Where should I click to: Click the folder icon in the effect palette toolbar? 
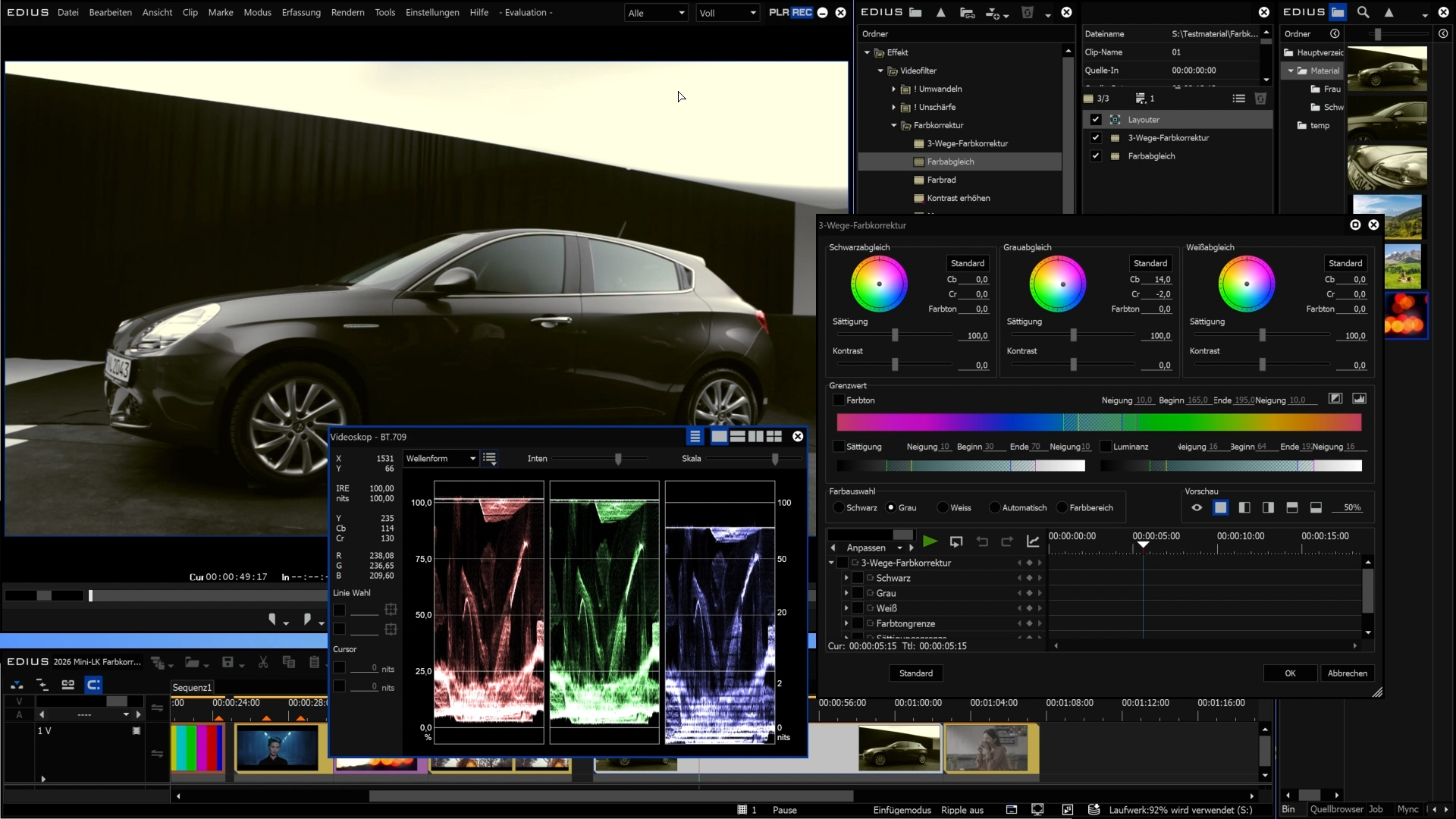click(915, 12)
